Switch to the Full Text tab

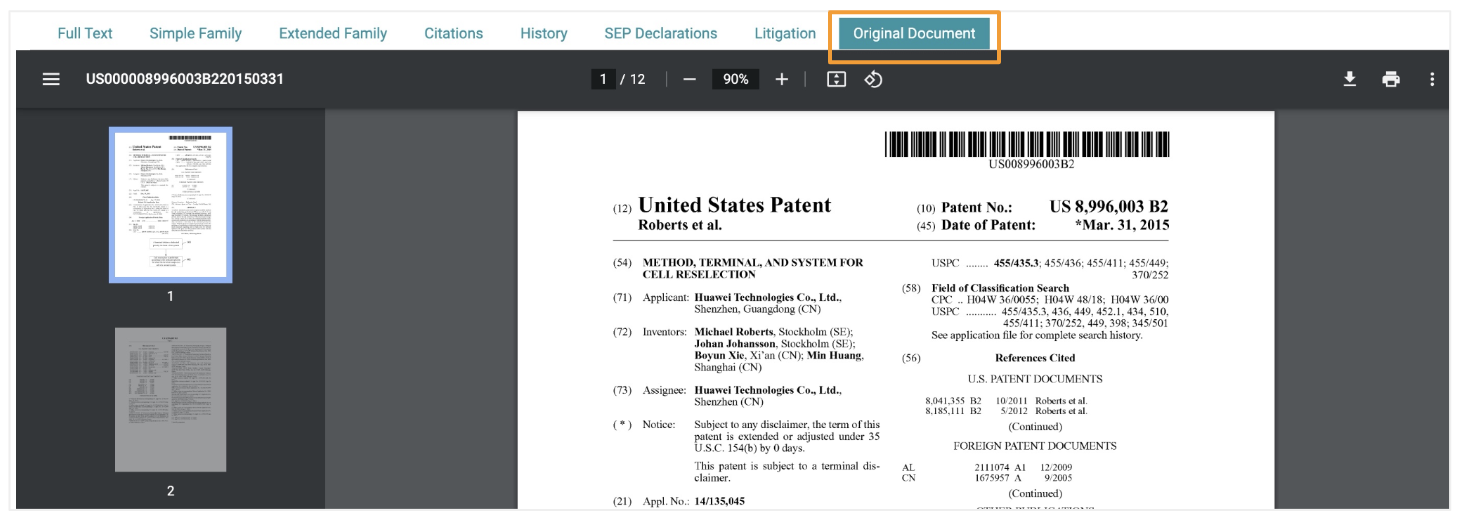click(x=85, y=33)
